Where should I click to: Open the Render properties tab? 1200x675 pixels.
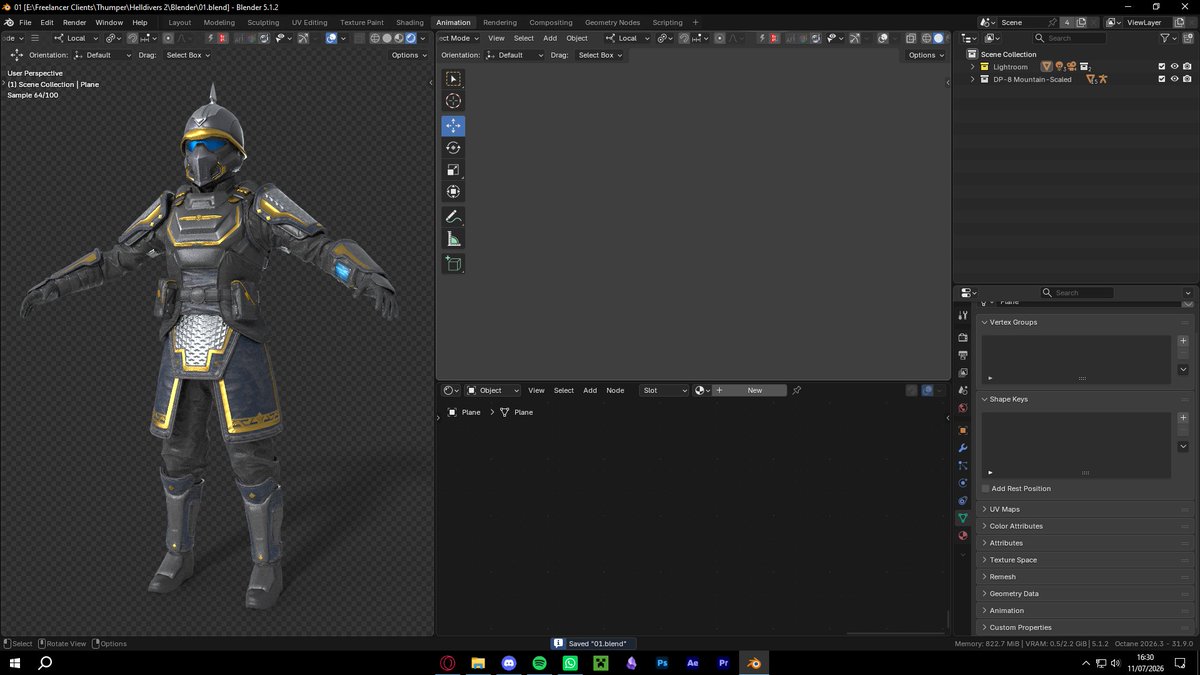pos(963,338)
